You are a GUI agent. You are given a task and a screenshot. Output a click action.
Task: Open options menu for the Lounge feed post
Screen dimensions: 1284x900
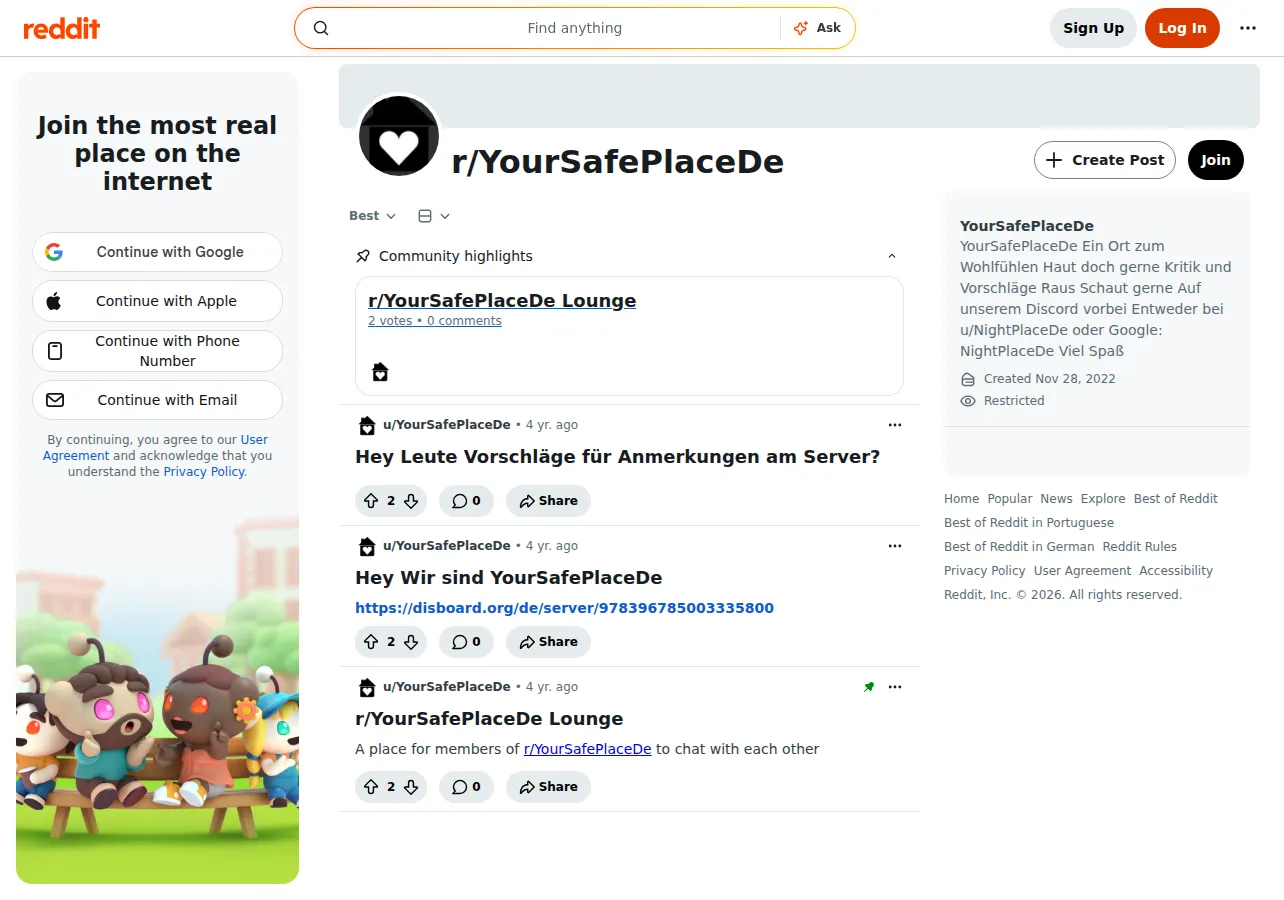pos(895,687)
